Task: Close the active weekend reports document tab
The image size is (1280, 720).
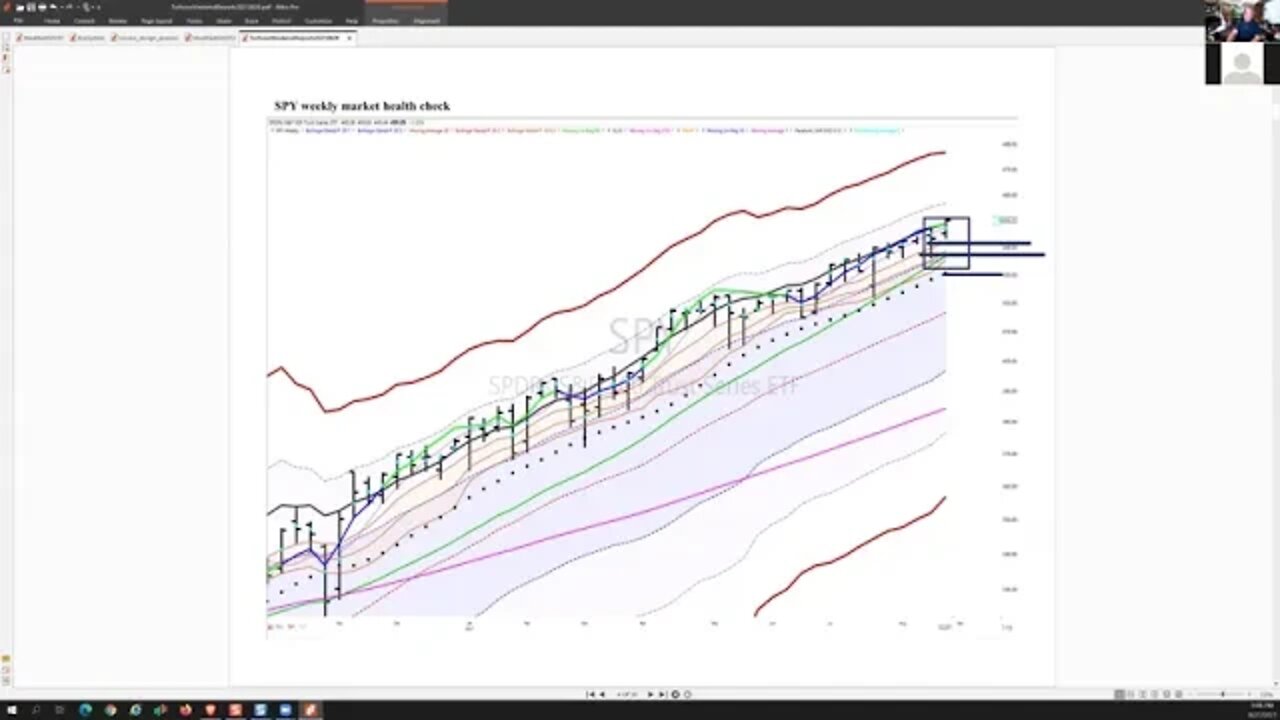Action: tap(349, 38)
